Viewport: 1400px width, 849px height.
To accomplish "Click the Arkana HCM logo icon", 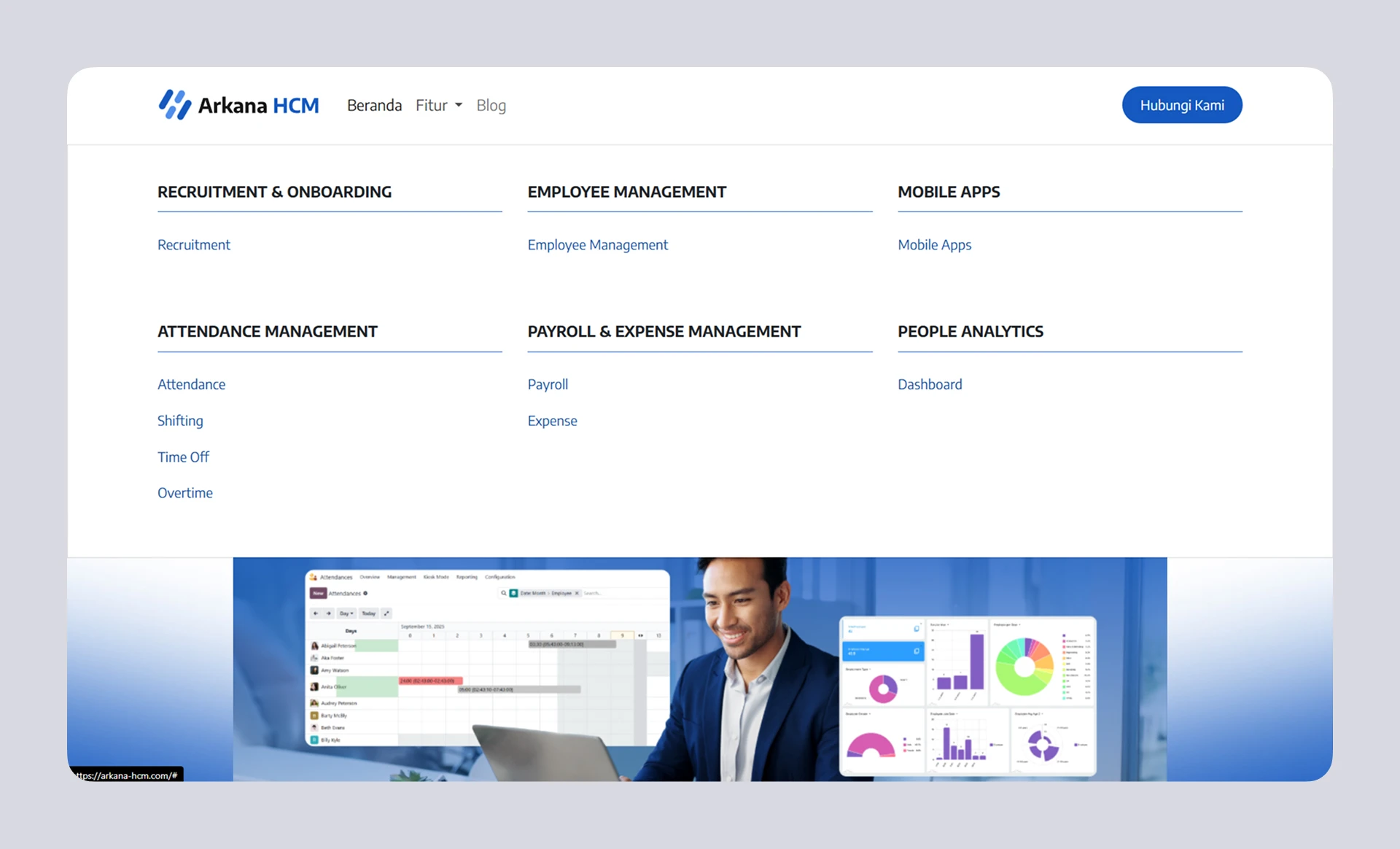I will click(175, 104).
